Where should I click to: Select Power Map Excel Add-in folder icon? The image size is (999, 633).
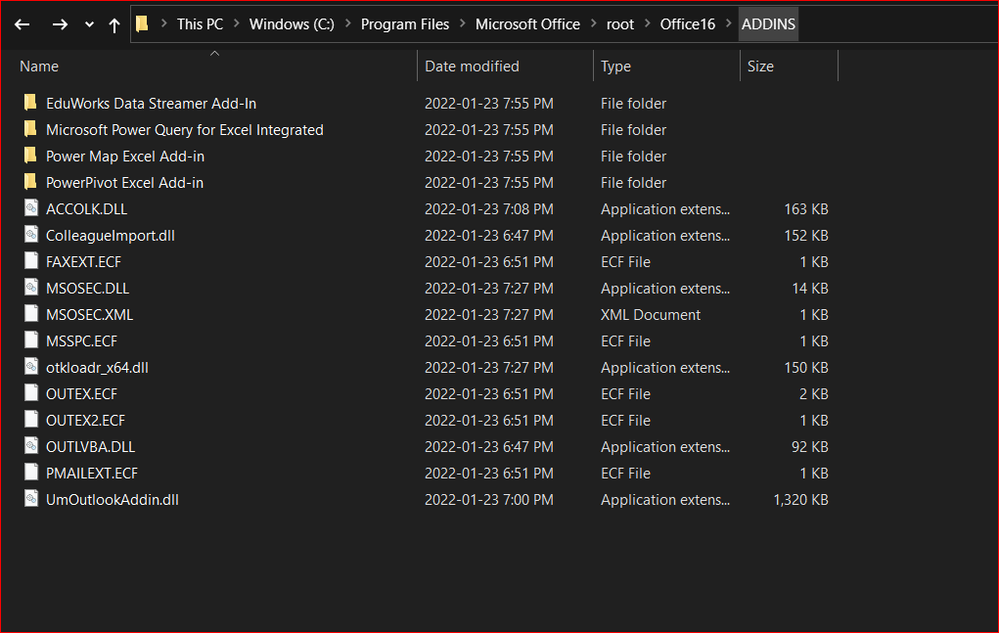click(30, 155)
